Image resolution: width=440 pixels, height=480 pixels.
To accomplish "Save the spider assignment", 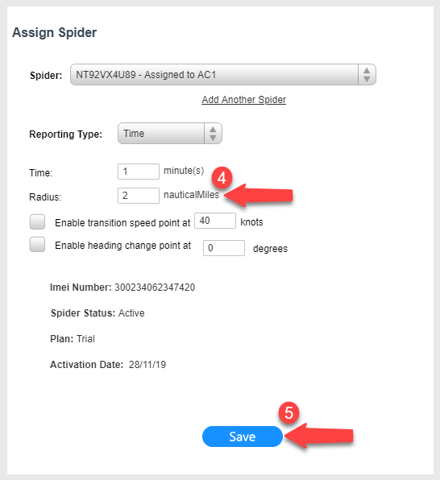I will coord(242,436).
